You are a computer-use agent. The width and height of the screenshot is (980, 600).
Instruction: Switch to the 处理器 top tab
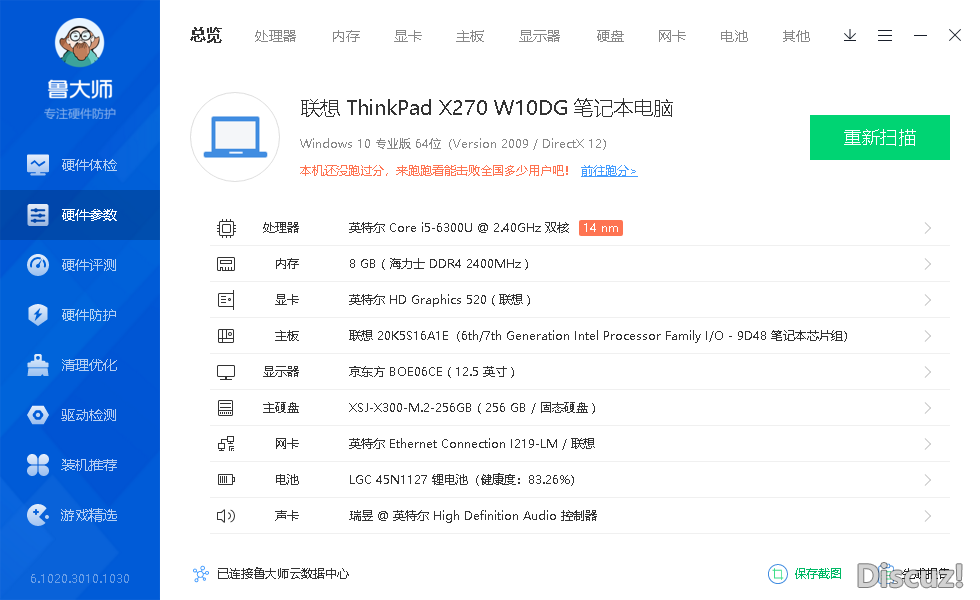tap(276, 36)
